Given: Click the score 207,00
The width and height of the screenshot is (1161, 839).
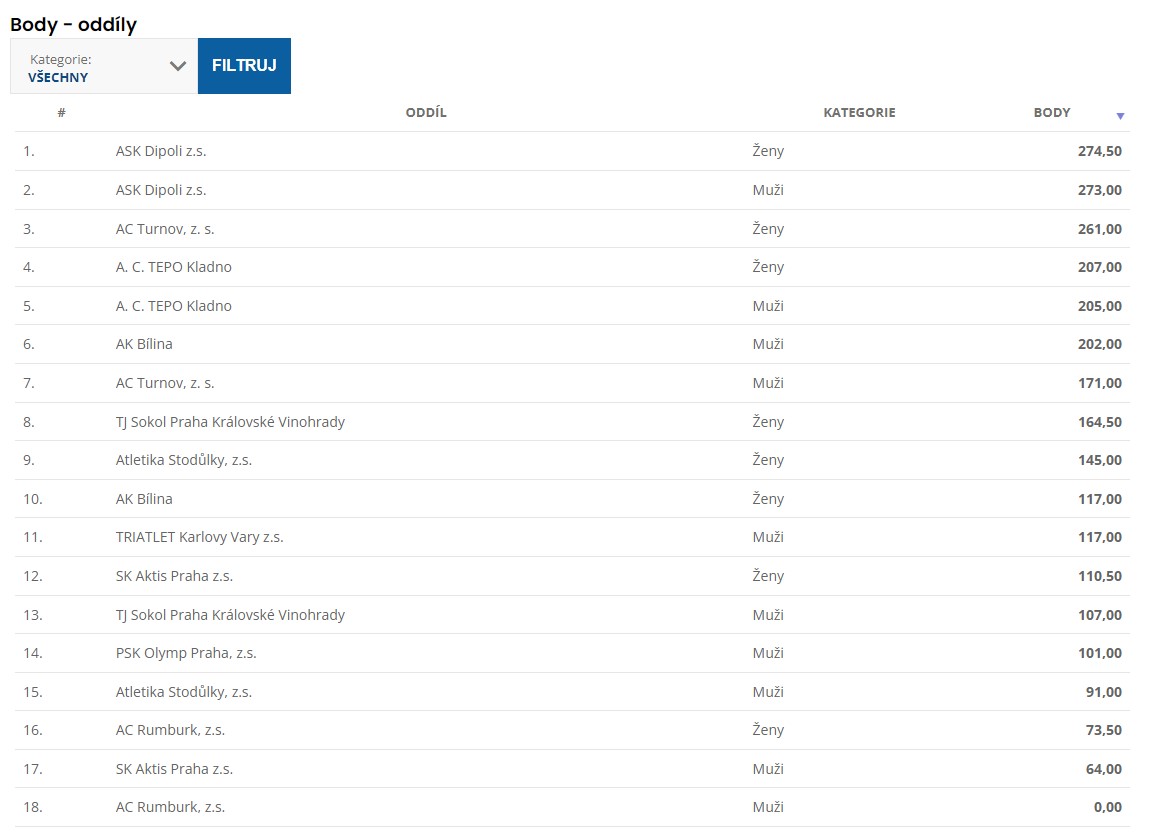Looking at the screenshot, I should 1100,267.
